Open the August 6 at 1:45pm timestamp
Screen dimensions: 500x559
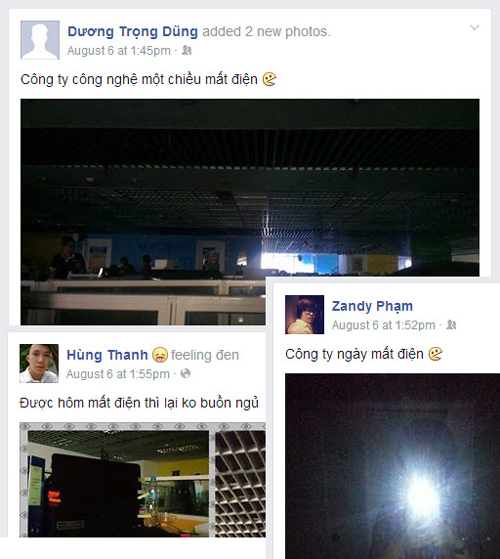(x=119, y=51)
